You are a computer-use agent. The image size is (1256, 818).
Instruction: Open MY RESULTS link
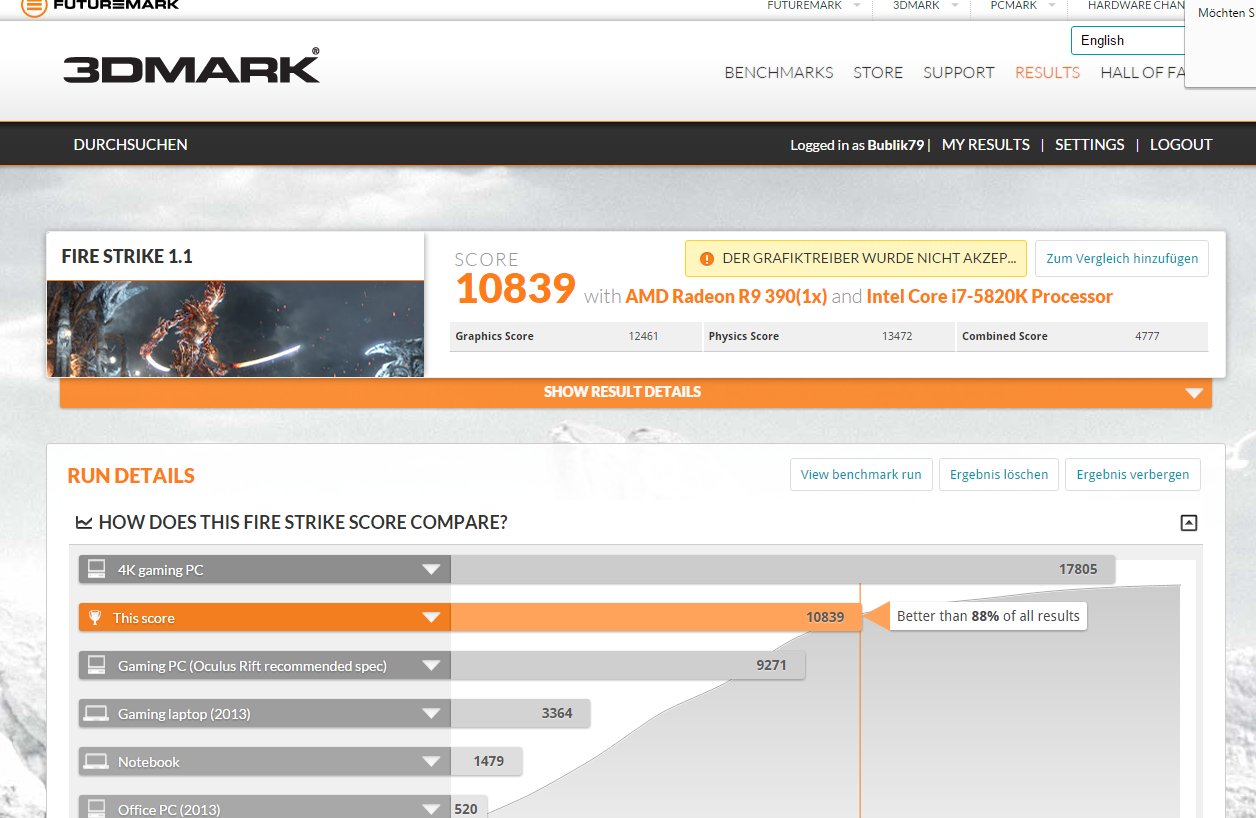[x=986, y=144]
